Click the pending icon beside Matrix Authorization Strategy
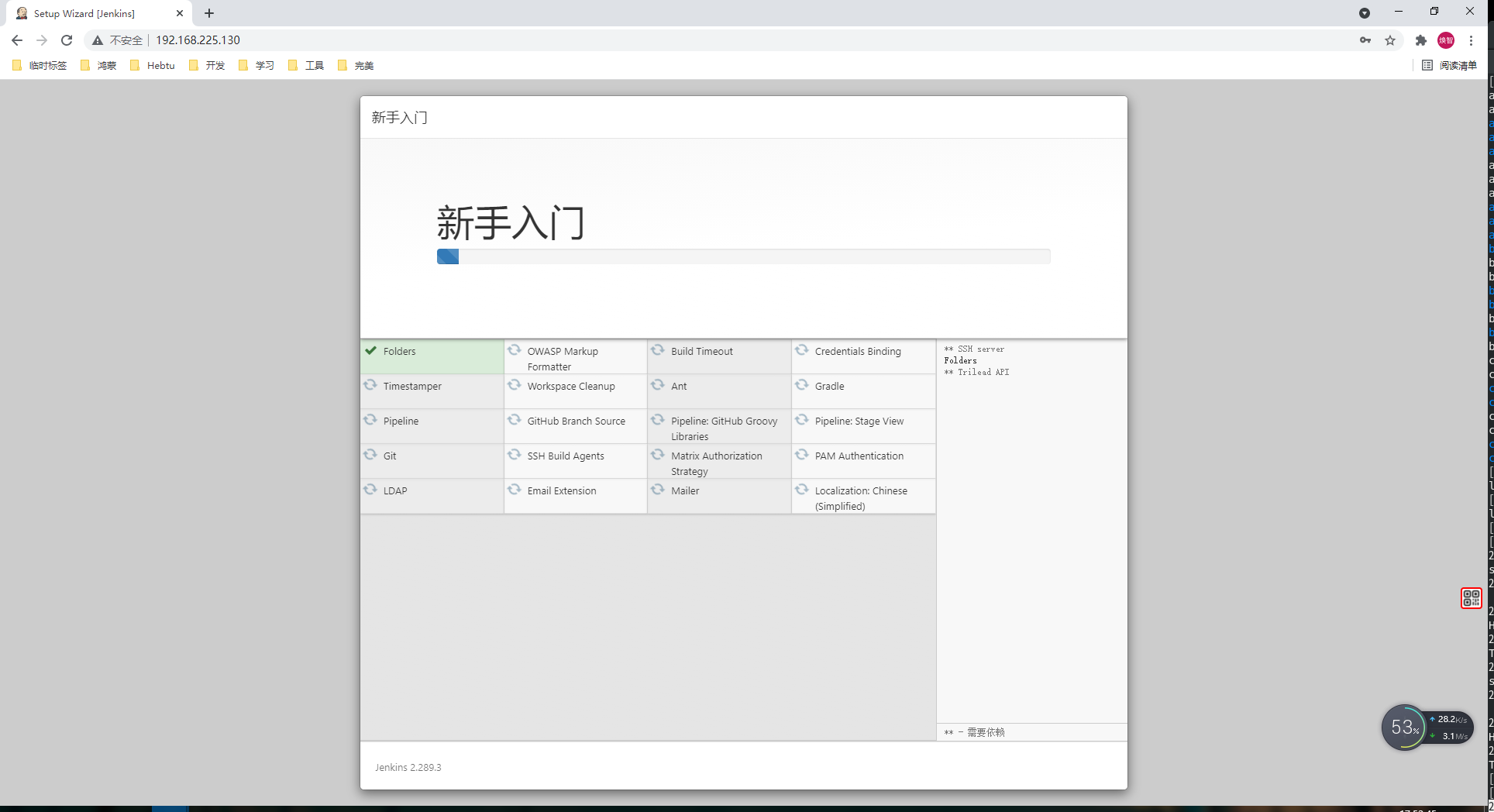Image resolution: width=1494 pixels, height=812 pixels. (x=658, y=455)
